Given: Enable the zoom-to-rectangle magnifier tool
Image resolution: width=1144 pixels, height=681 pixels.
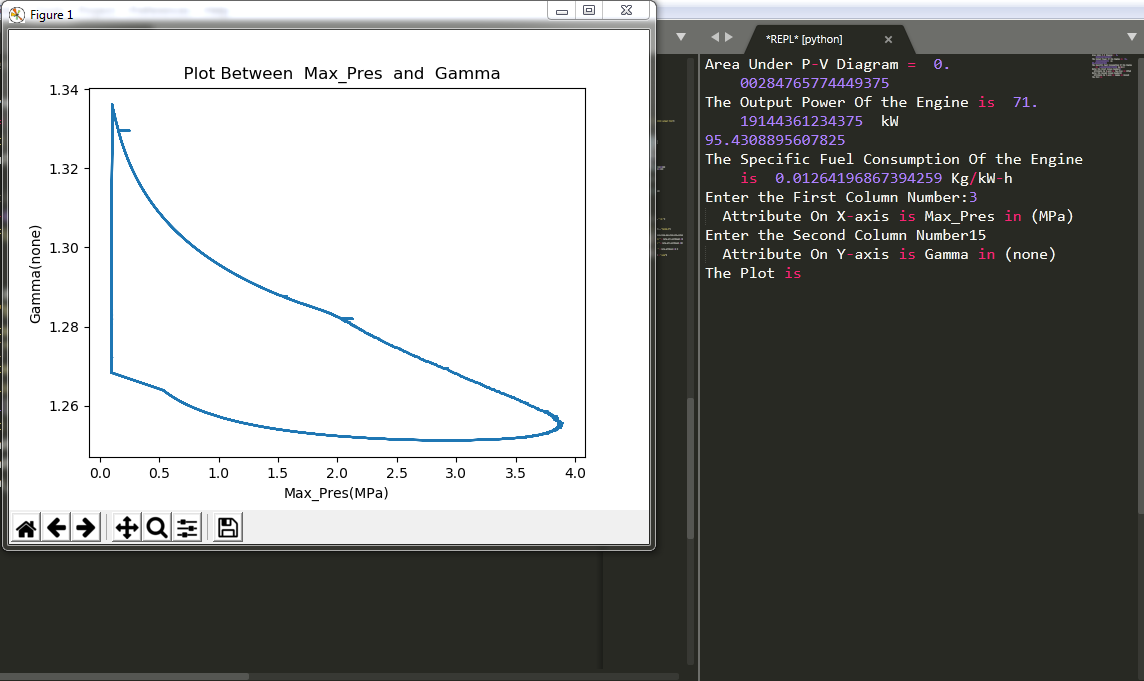Looking at the screenshot, I should (156, 527).
